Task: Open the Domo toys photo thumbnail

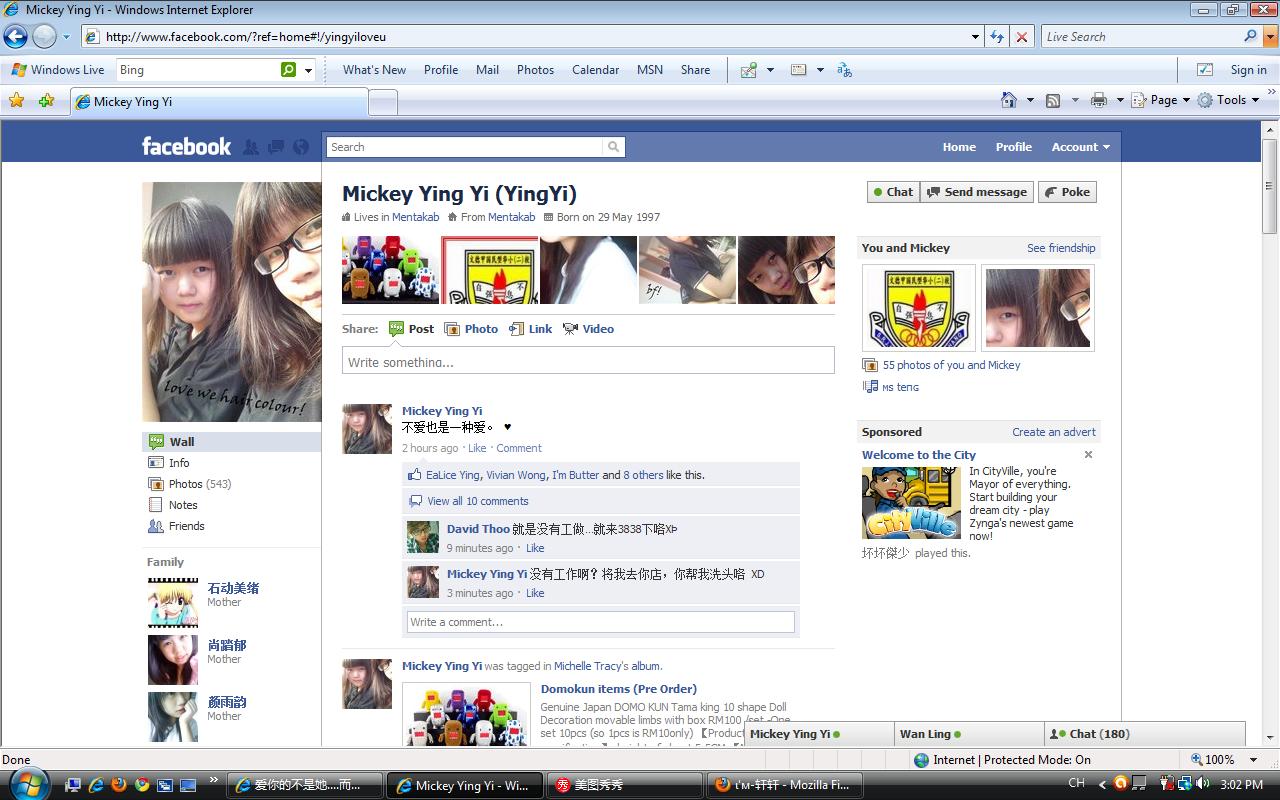Action: [x=390, y=270]
